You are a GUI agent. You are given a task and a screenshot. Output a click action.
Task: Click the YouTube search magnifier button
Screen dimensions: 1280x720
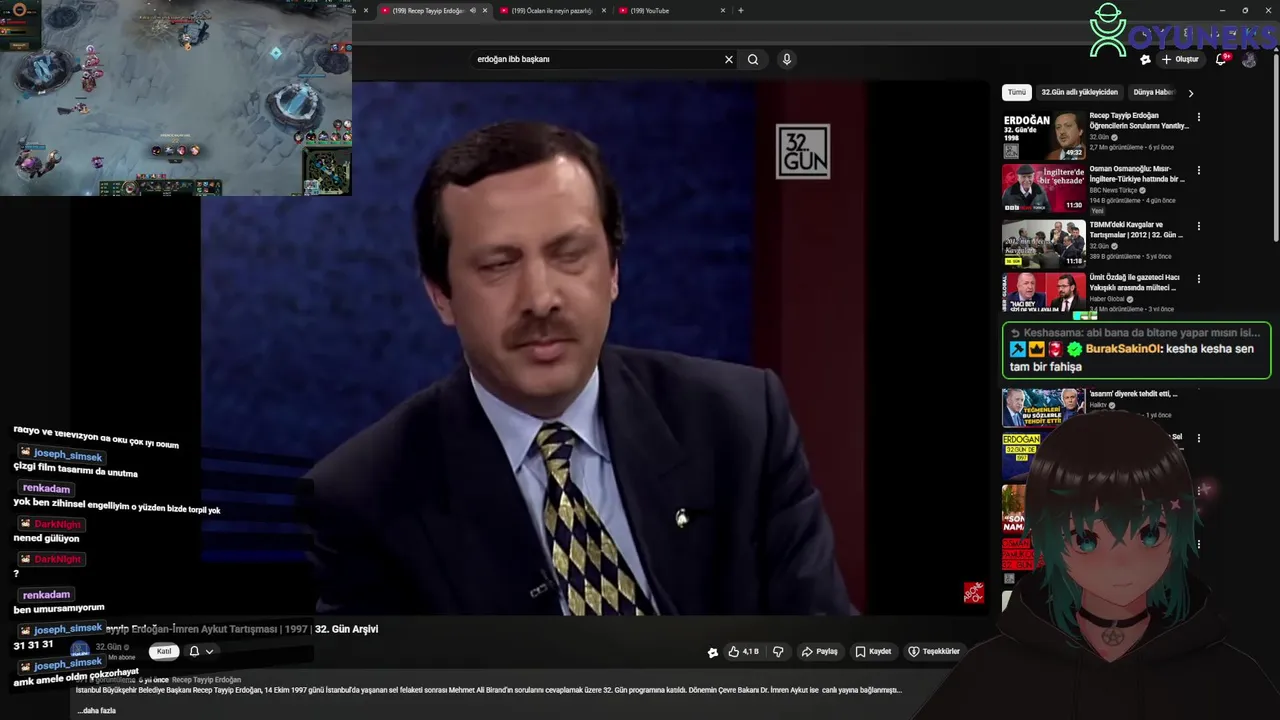pos(753,59)
